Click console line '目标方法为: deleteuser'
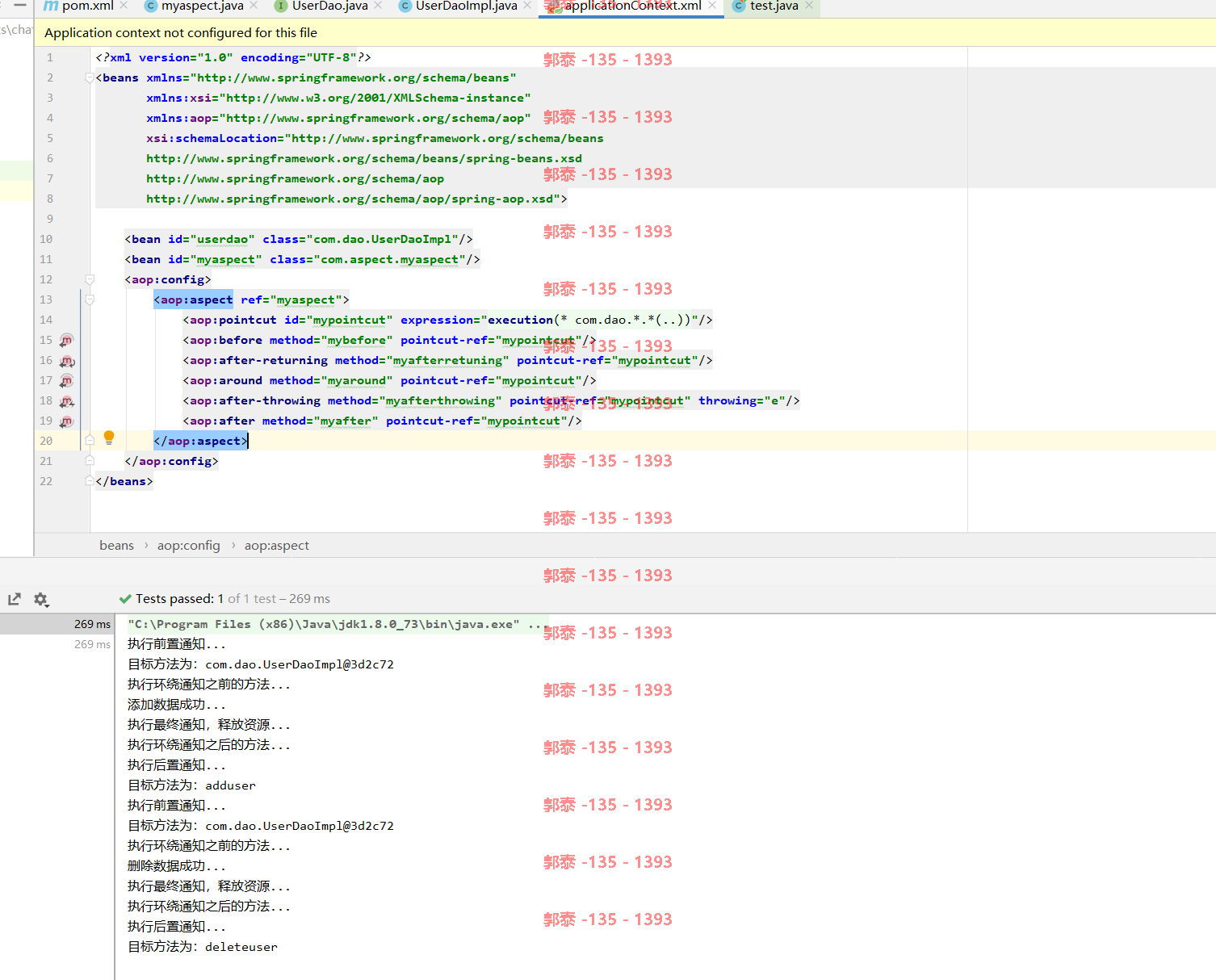The height and width of the screenshot is (980, 1216). pos(202,947)
